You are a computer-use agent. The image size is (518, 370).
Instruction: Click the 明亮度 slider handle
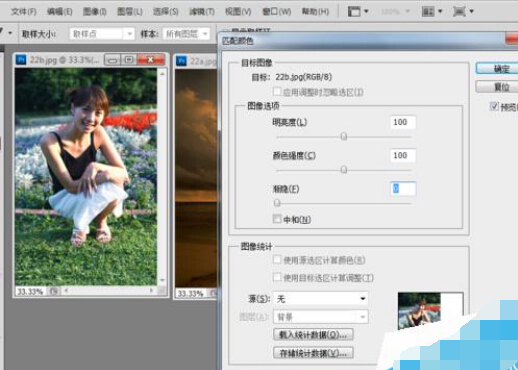344,136
